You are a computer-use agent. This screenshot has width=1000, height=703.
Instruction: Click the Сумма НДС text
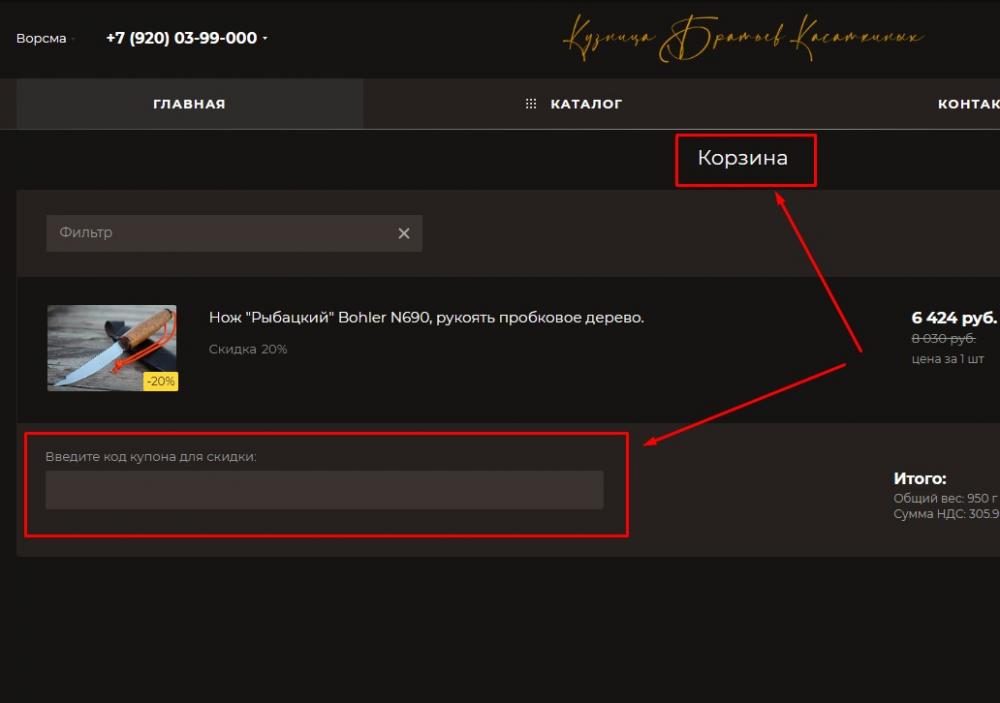click(946, 514)
